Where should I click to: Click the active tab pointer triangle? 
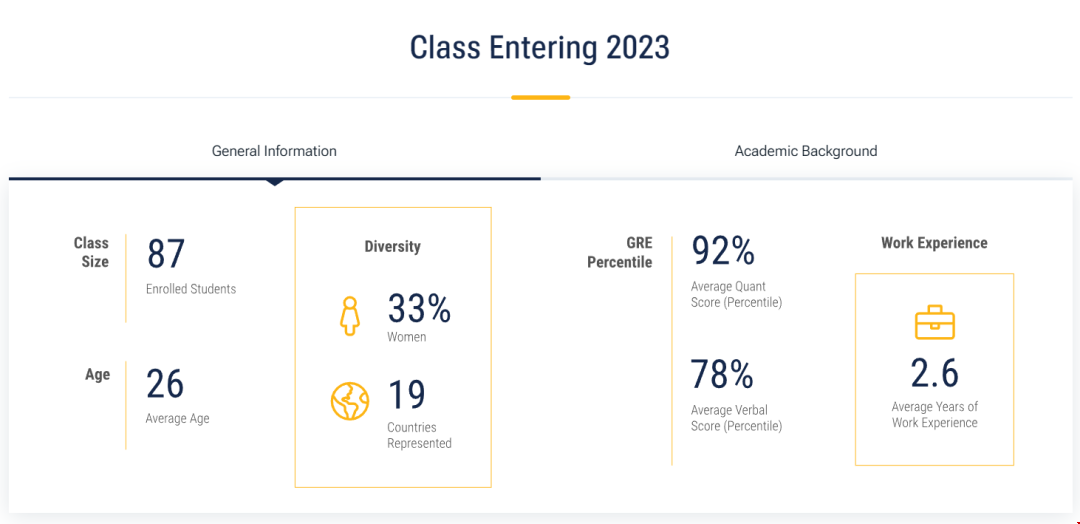tap(274, 182)
